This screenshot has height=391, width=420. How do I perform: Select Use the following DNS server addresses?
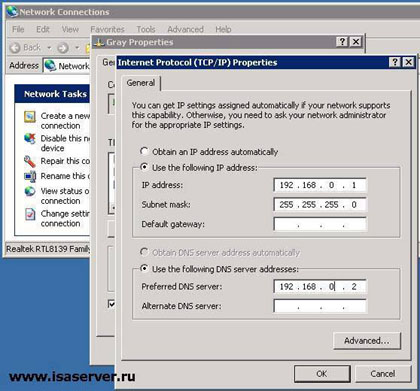point(144,268)
